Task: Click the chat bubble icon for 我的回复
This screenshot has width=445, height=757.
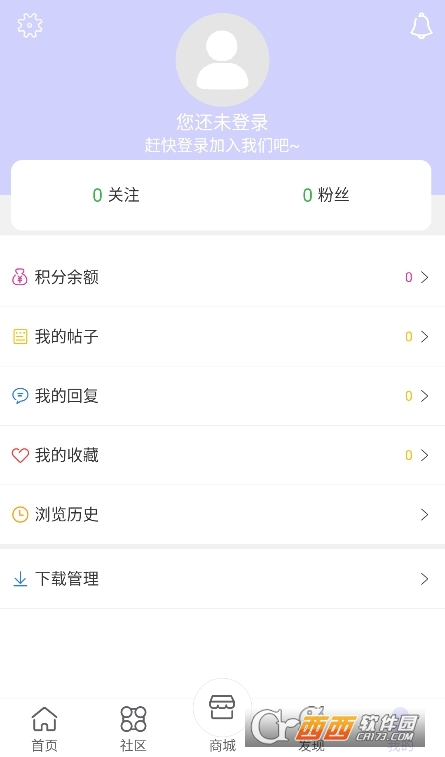Action: (20, 396)
